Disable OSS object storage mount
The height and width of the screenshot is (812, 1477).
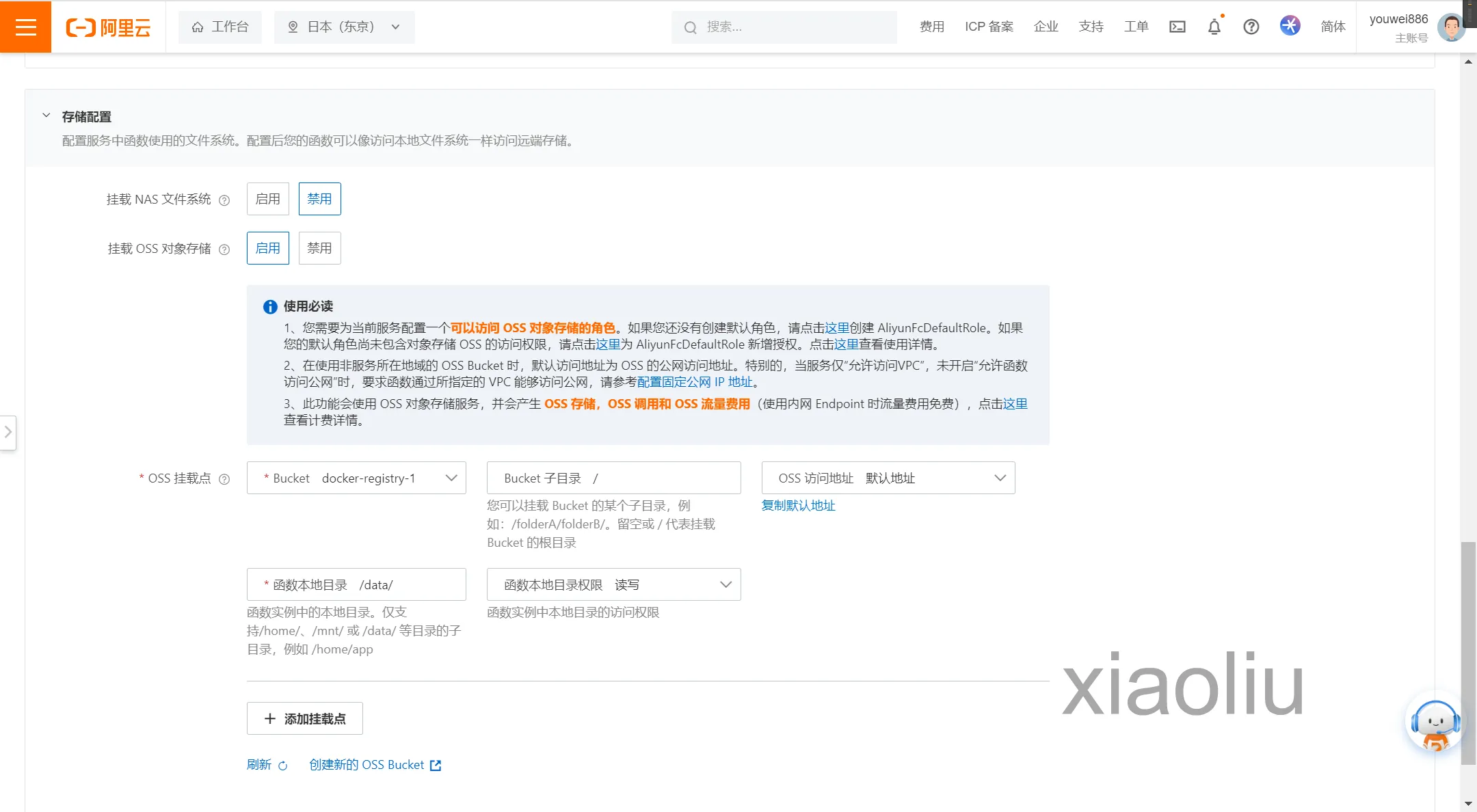319,248
